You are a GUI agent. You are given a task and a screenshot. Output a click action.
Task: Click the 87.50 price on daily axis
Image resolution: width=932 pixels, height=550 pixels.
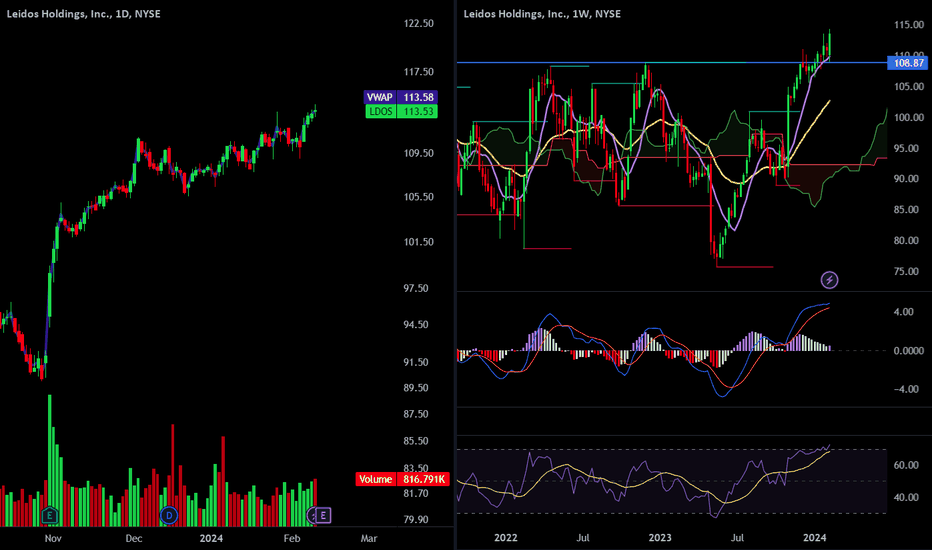point(416,414)
